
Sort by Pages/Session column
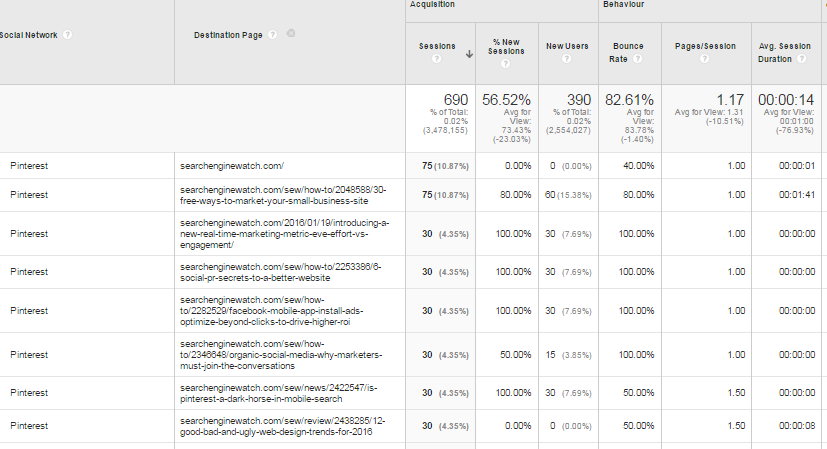[705, 46]
